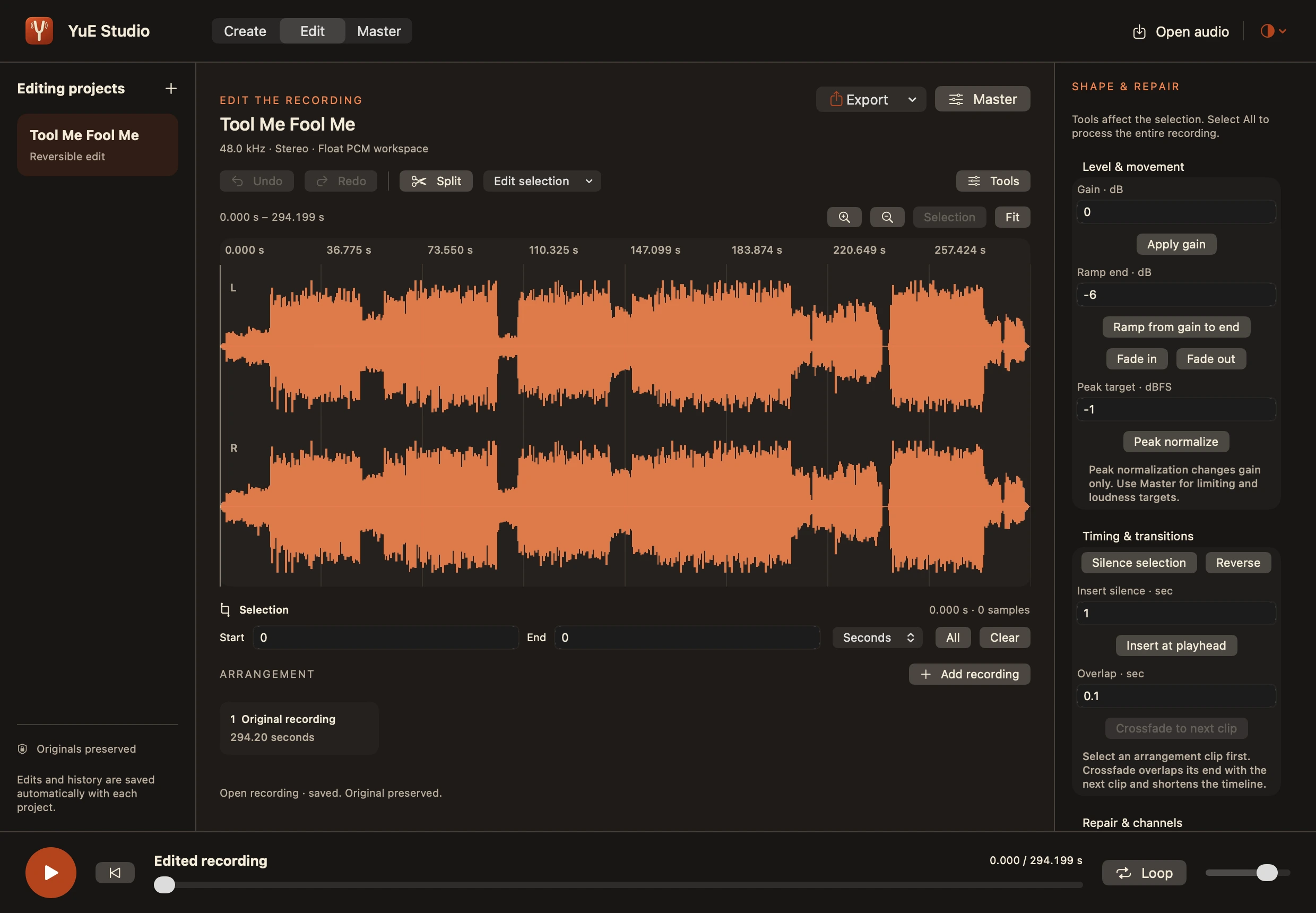
Task: Click the right channel waveform
Action: click(625, 507)
